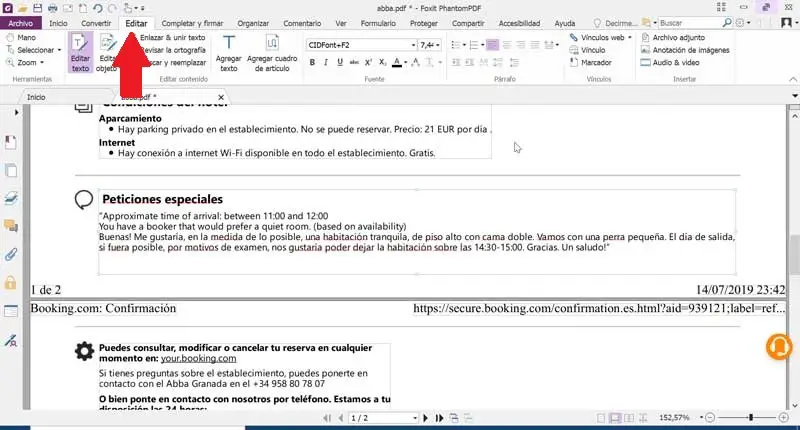The height and width of the screenshot is (430, 800).
Task: Insert Audio & vídeo
Action: click(670, 62)
